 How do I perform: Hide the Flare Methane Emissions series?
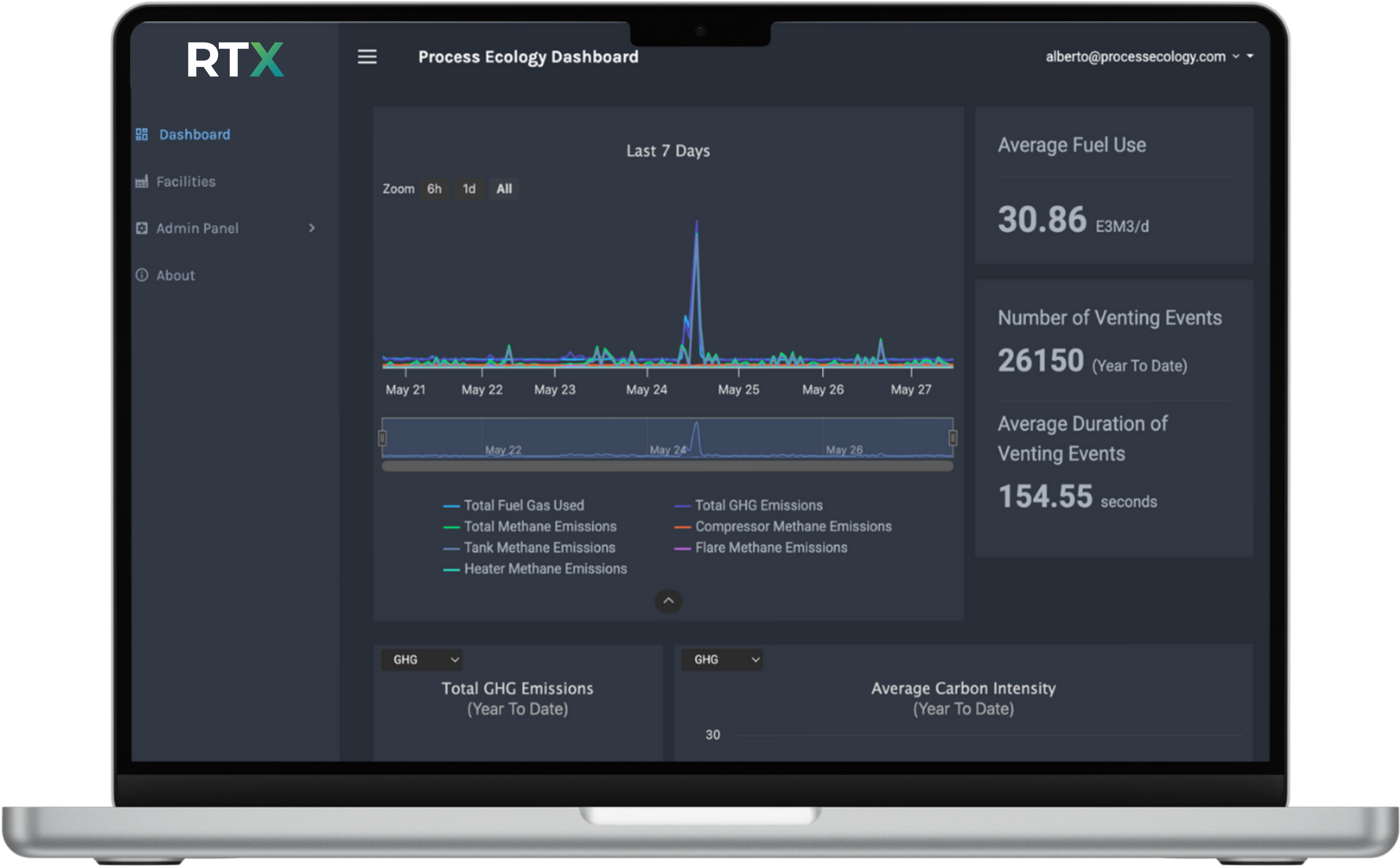tap(770, 548)
